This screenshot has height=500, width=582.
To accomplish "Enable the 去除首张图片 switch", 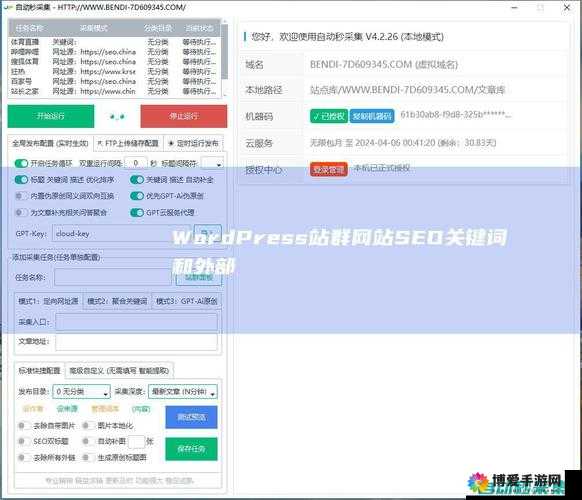I will tap(24, 425).
